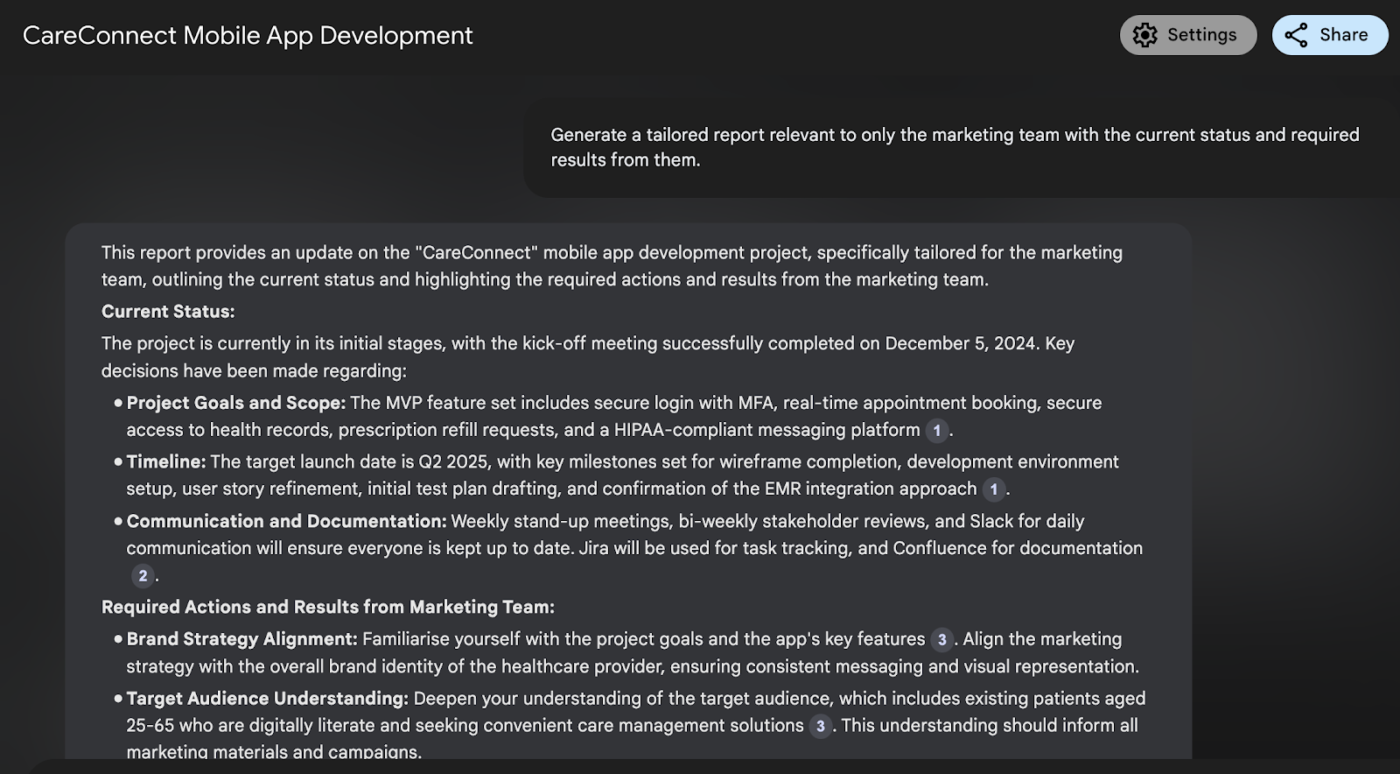Image resolution: width=1400 pixels, height=774 pixels.
Task: Click the 'Timeline:' bullet label
Action: pos(166,462)
